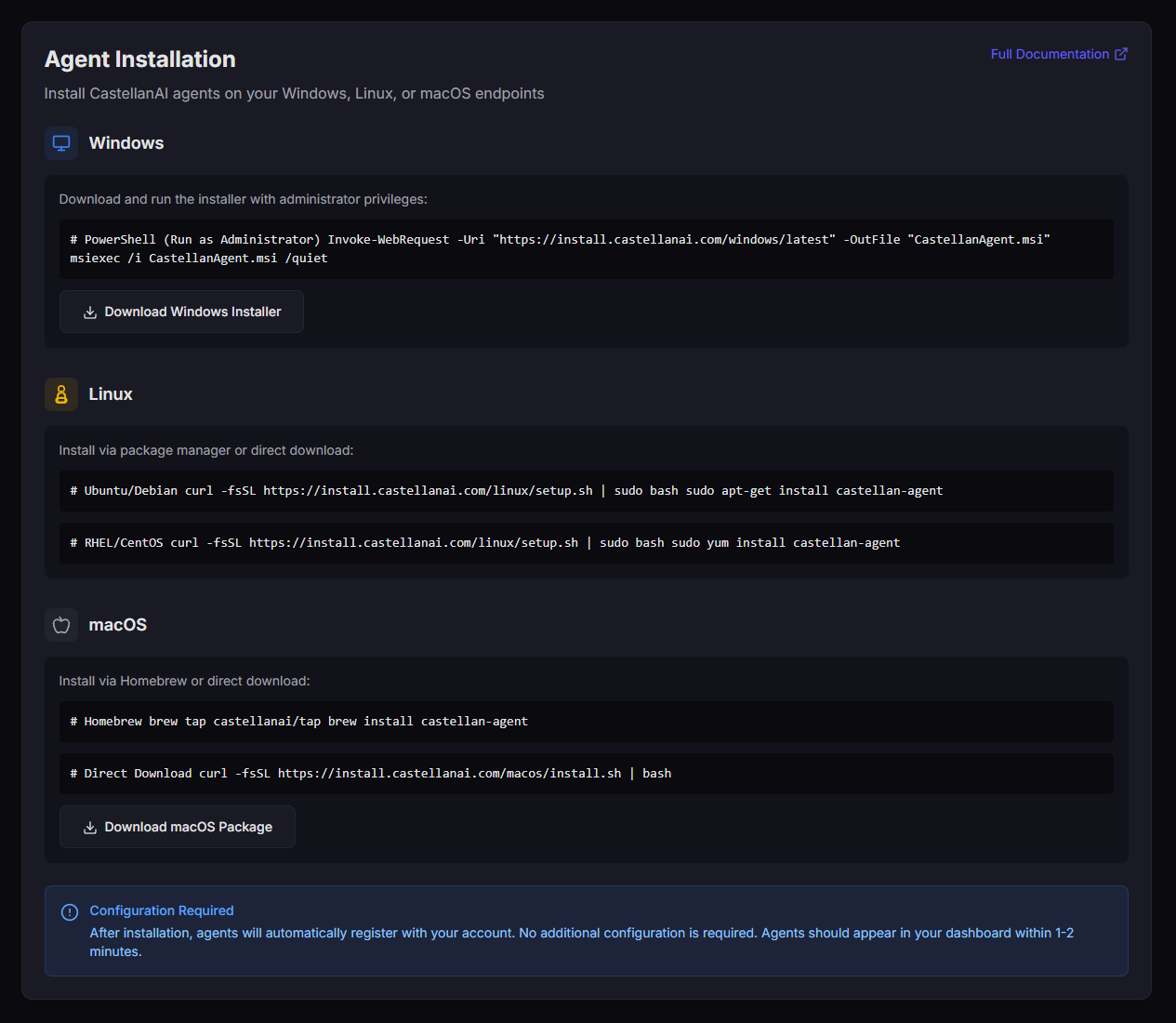Select the Homebrew brew tap command block
The image size is (1176, 1023).
pos(586,722)
